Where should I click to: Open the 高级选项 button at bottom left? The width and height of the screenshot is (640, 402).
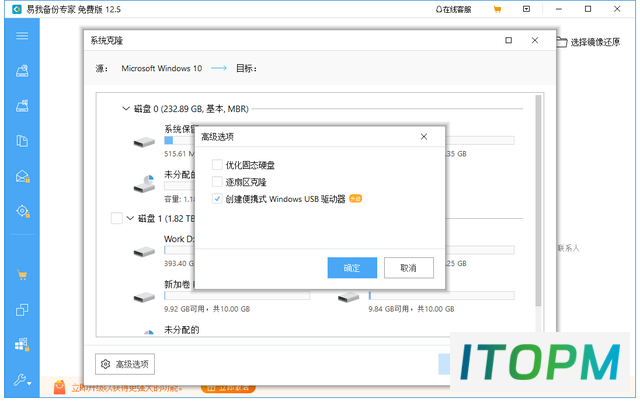pos(125,364)
